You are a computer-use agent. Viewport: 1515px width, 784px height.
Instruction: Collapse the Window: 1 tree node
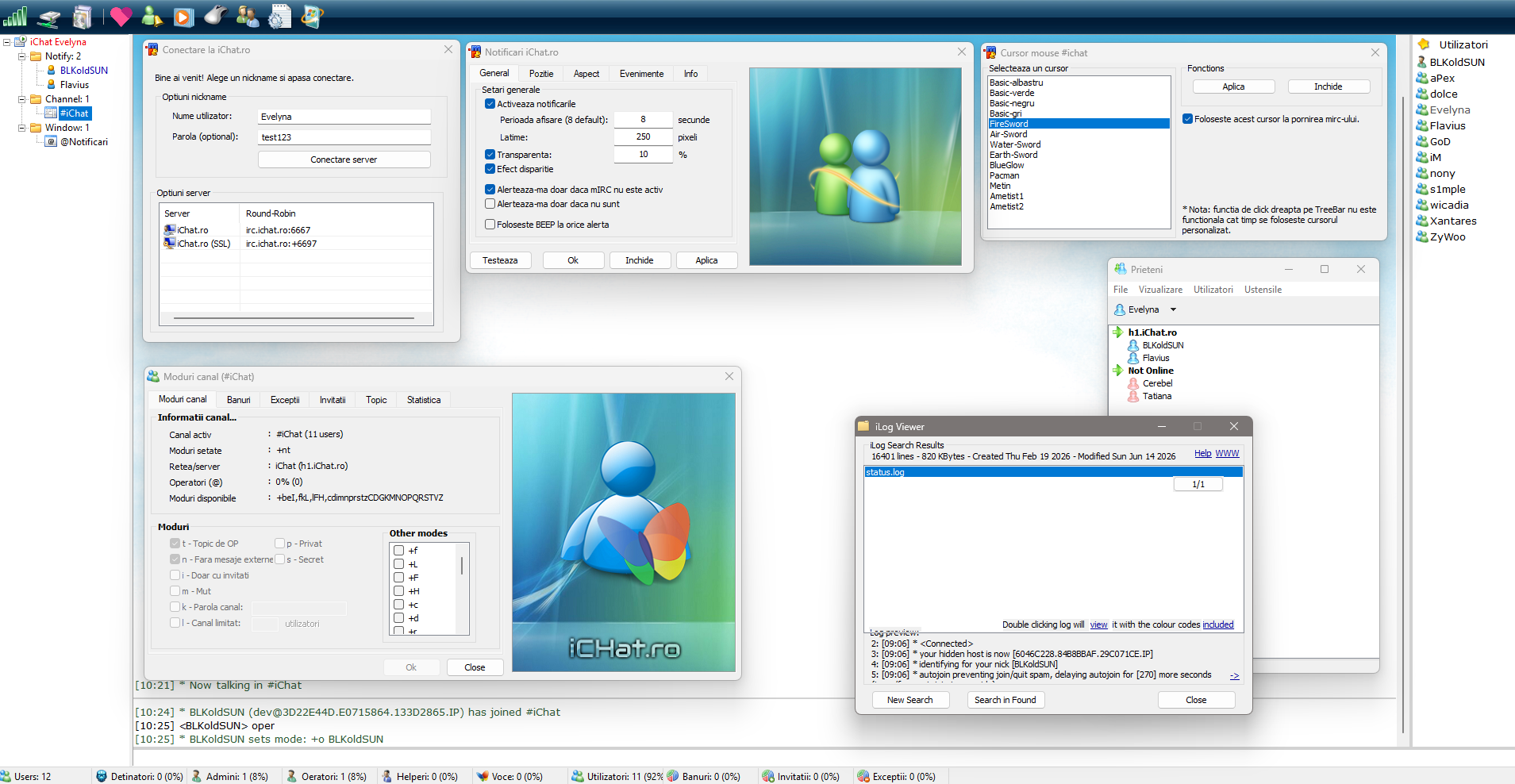tap(22, 128)
